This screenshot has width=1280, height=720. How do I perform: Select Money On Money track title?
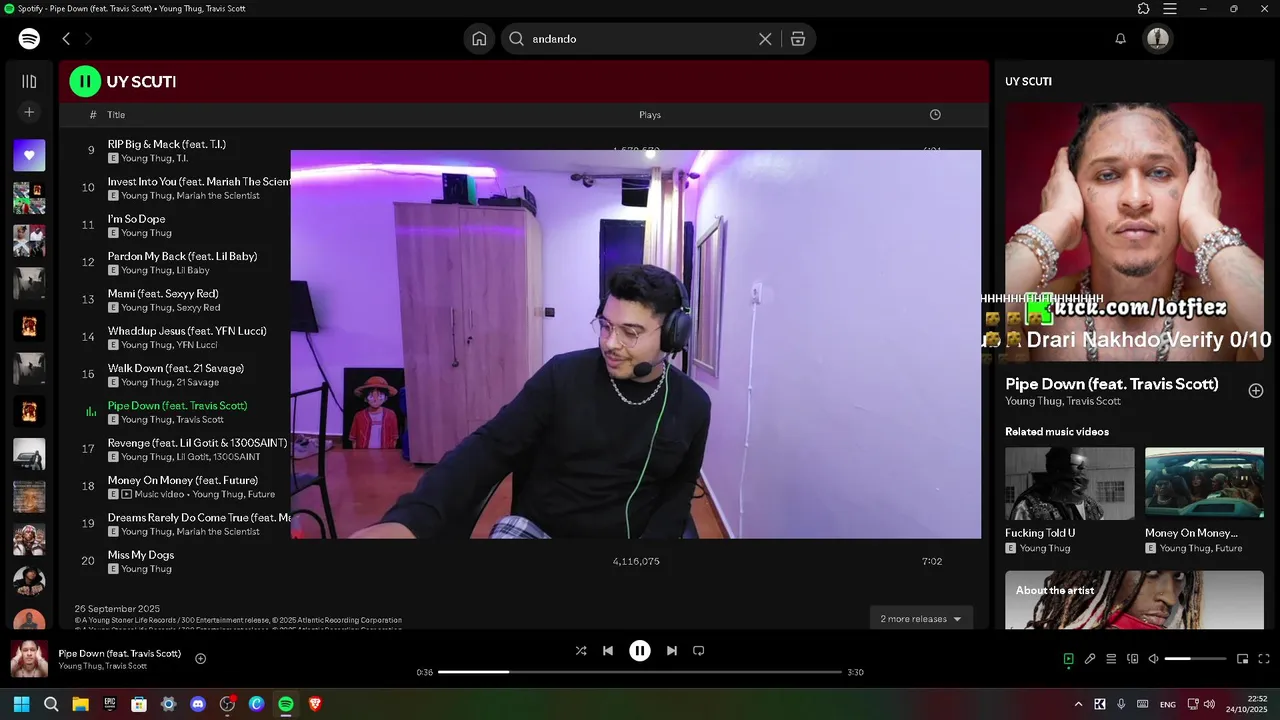(x=183, y=480)
